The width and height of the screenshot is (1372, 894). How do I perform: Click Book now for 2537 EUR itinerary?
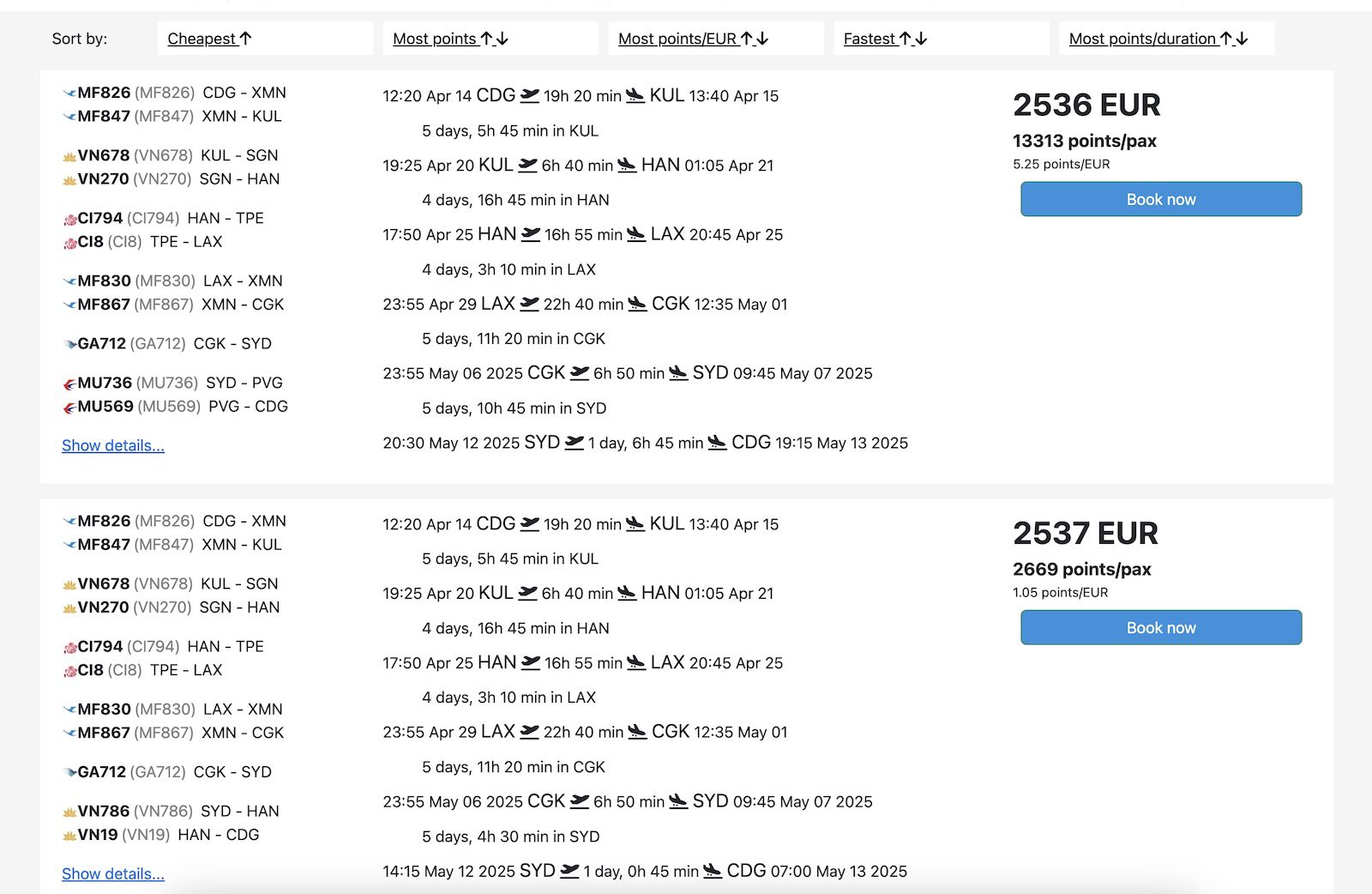(1160, 627)
